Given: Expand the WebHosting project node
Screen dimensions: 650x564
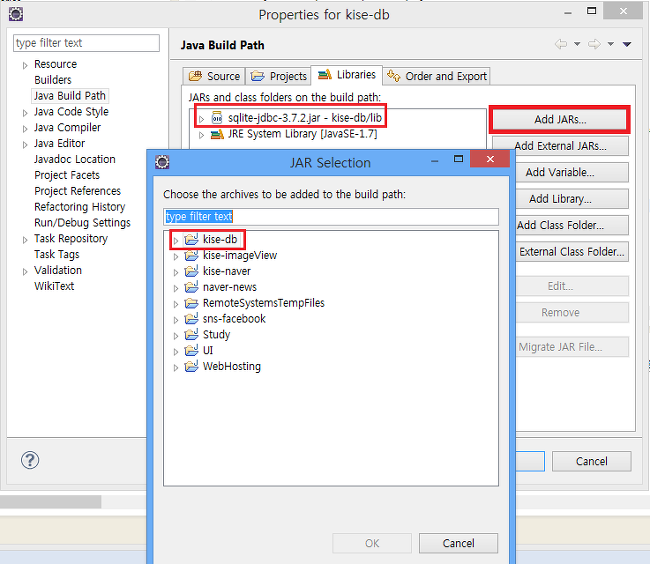Looking at the screenshot, I should (x=176, y=368).
